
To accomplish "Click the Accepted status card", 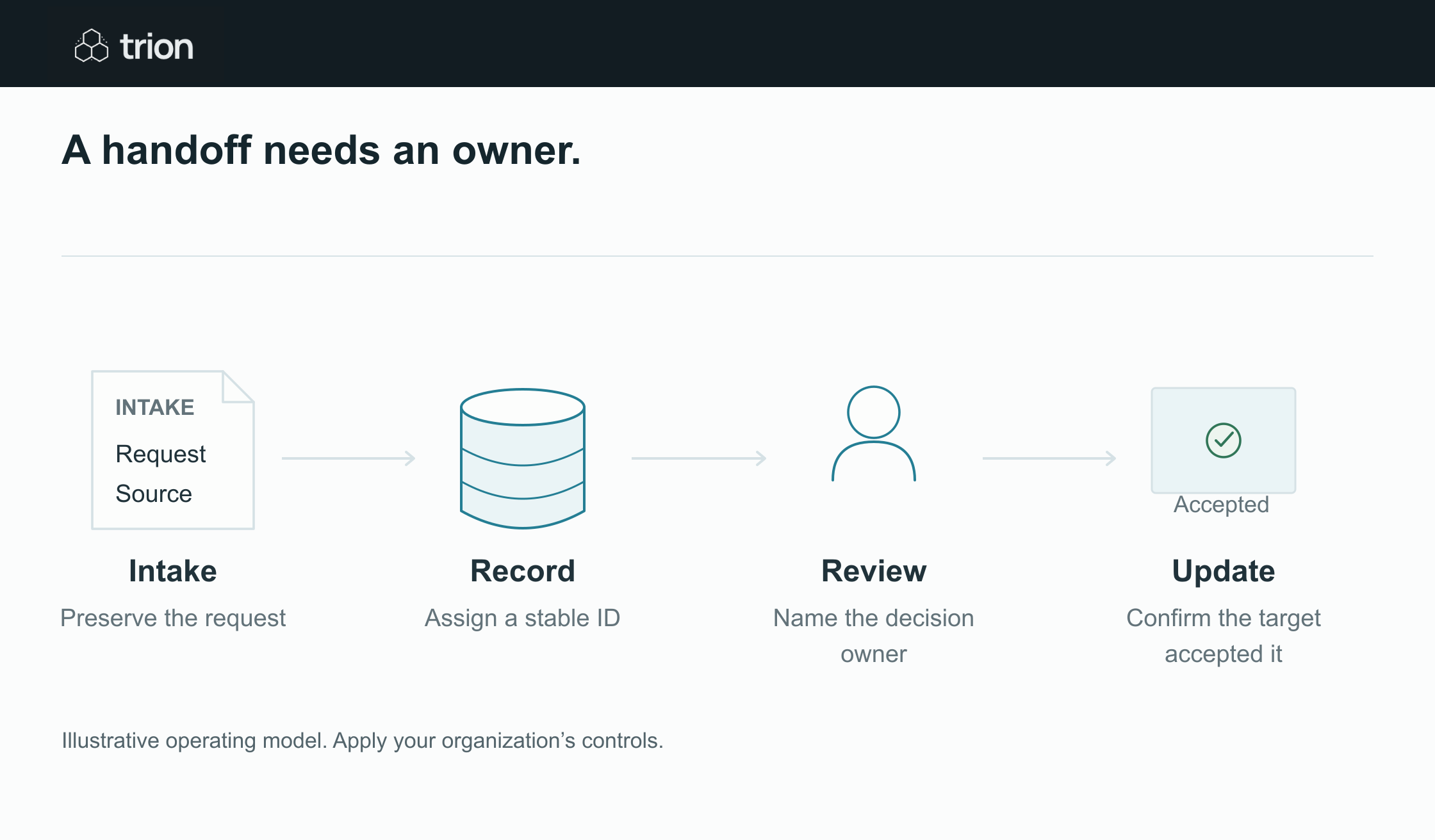I will [x=1224, y=440].
